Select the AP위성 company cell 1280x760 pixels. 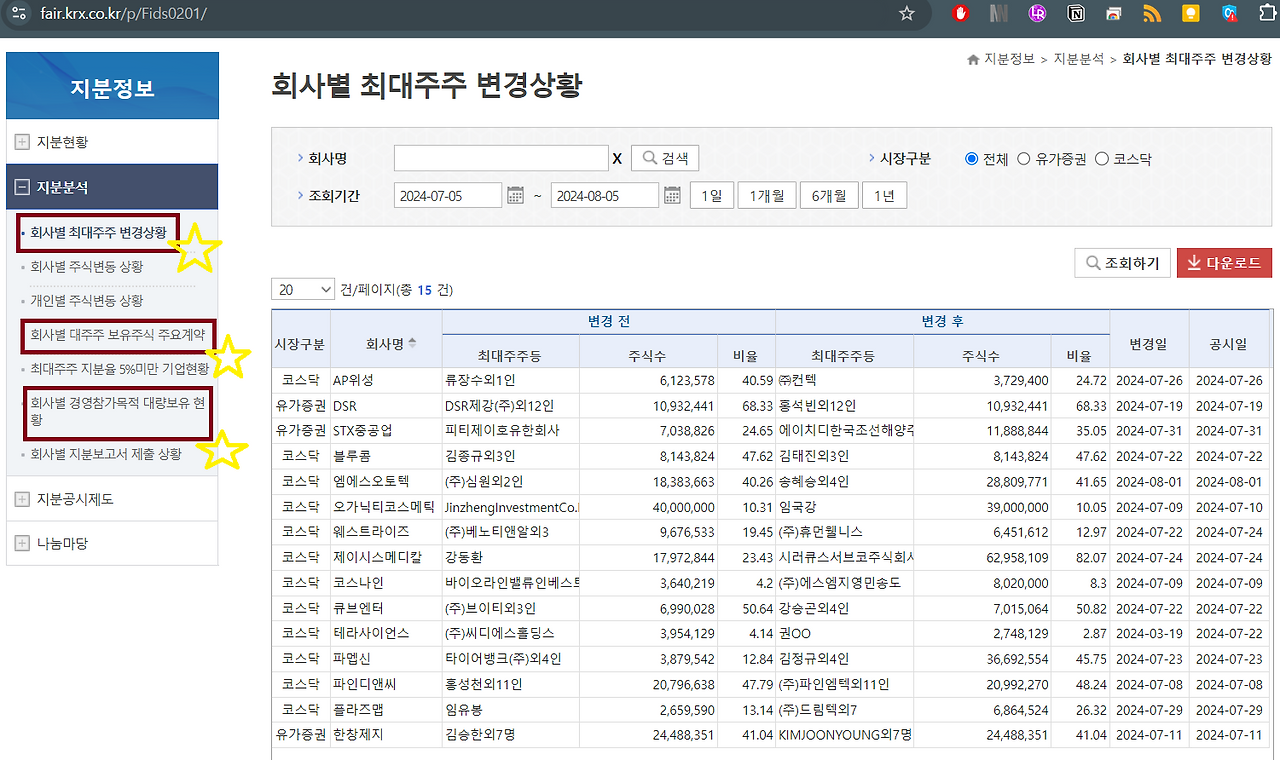tap(386, 380)
